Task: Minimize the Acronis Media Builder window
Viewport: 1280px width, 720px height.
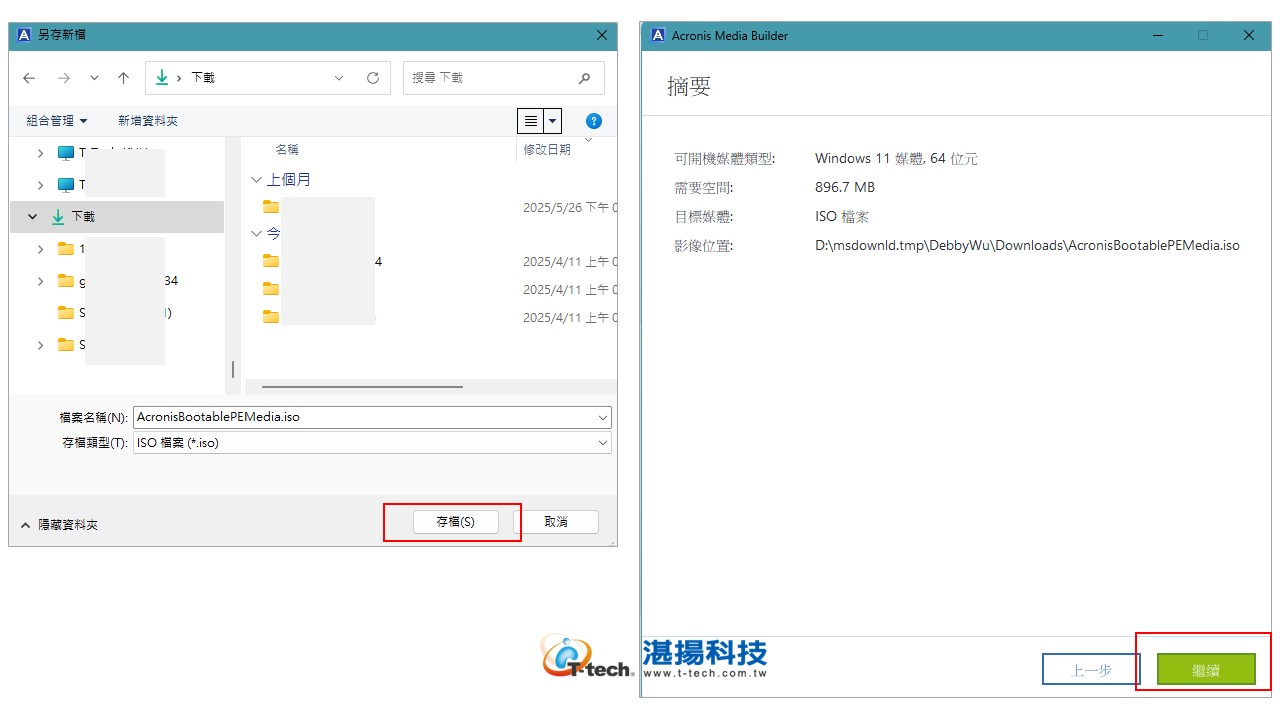Action: coord(1157,35)
